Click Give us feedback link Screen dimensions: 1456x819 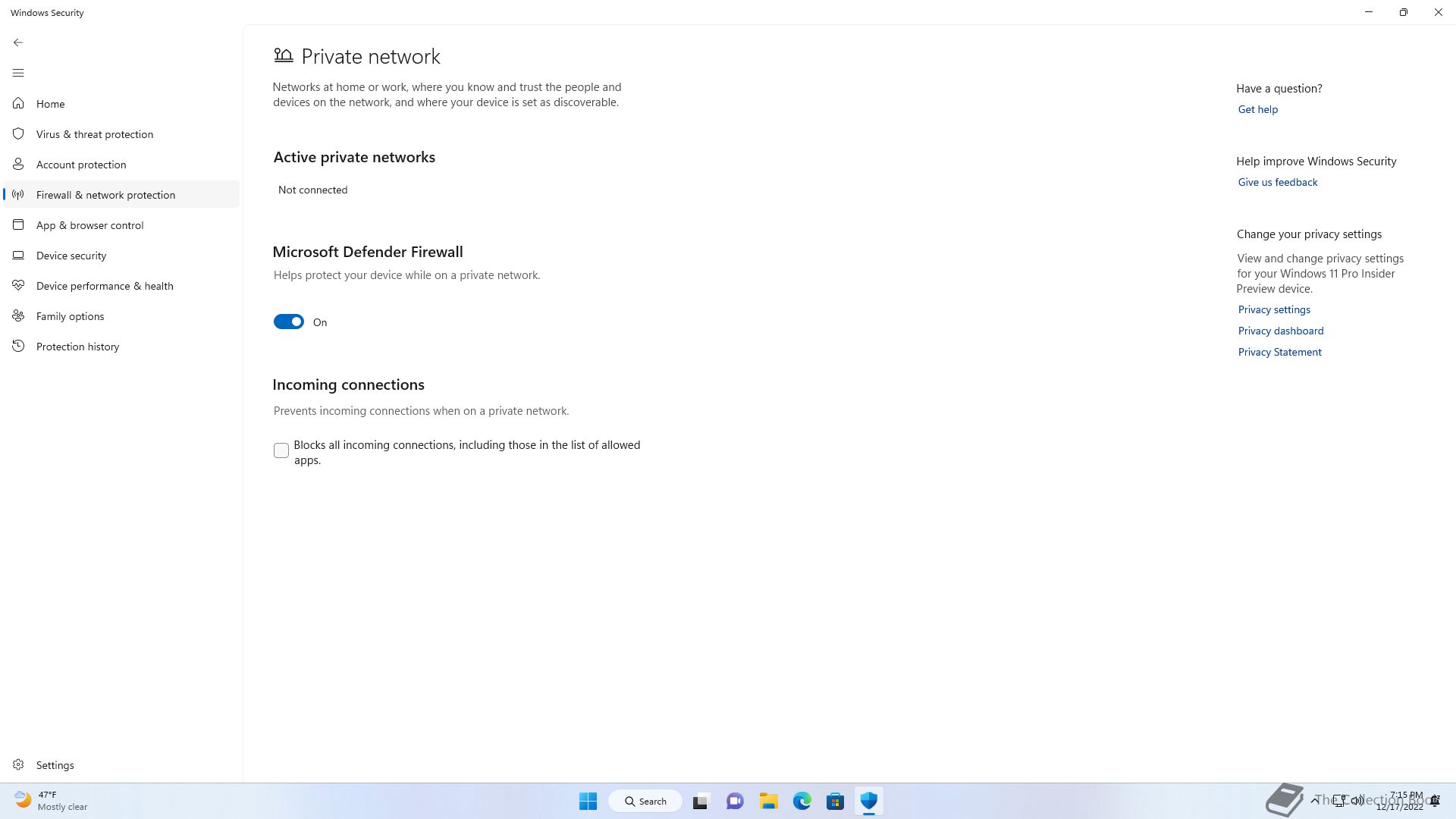point(1277,182)
